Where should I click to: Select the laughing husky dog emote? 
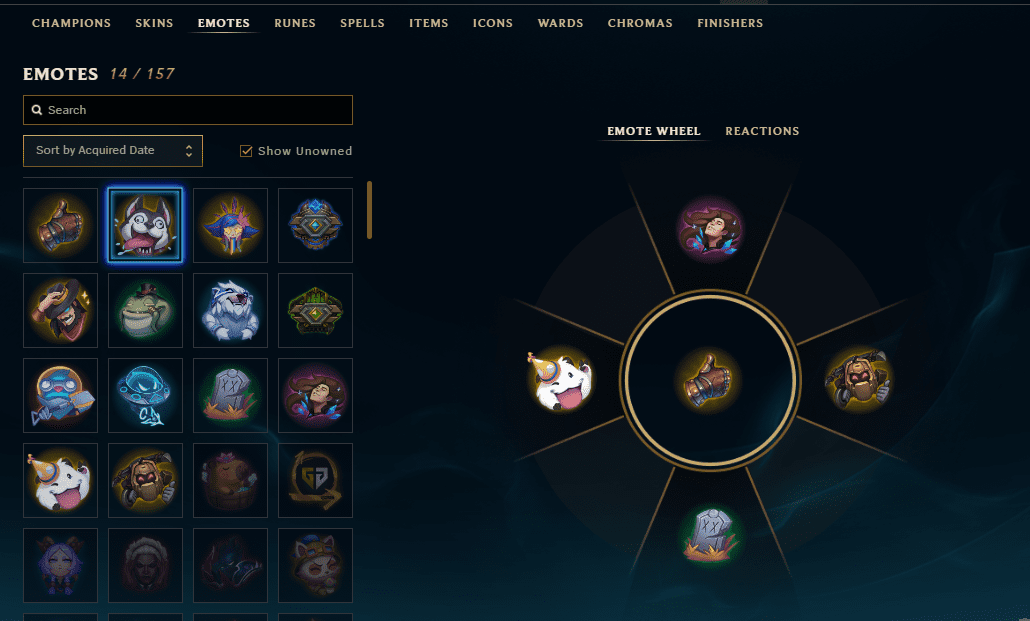145,225
